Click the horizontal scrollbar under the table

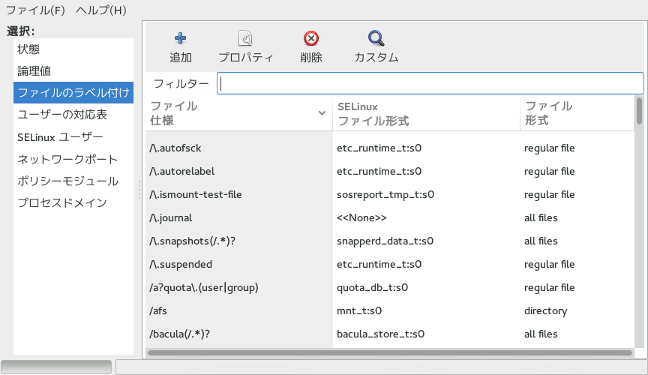pyautogui.click(x=390, y=353)
